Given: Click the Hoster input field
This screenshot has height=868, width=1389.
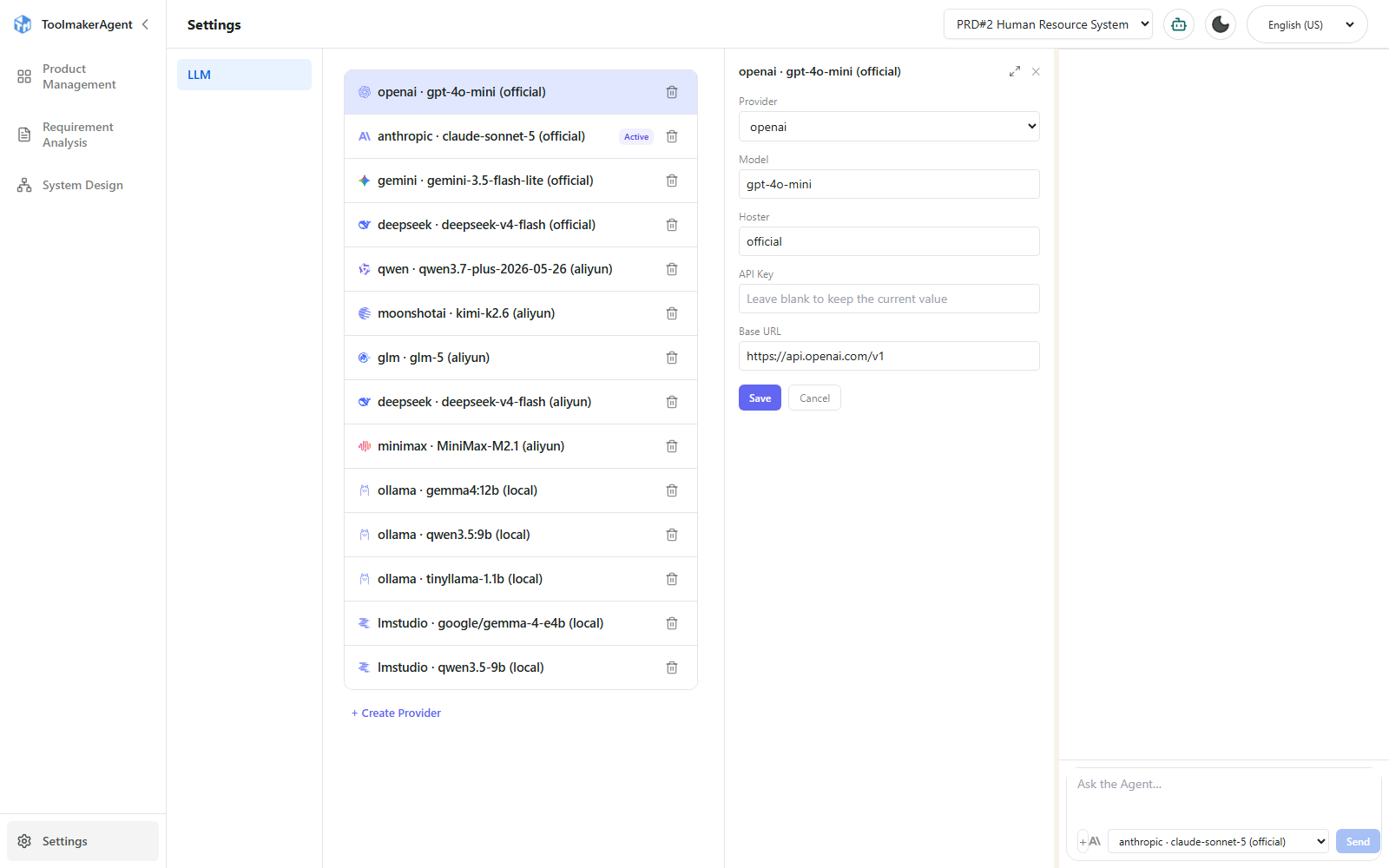Looking at the screenshot, I should coord(889,241).
